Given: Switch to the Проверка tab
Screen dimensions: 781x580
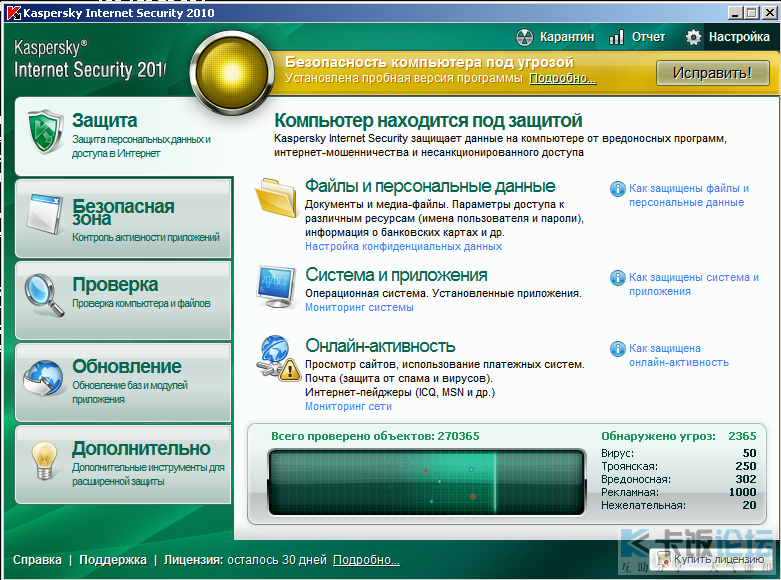Looking at the screenshot, I should tap(124, 300).
